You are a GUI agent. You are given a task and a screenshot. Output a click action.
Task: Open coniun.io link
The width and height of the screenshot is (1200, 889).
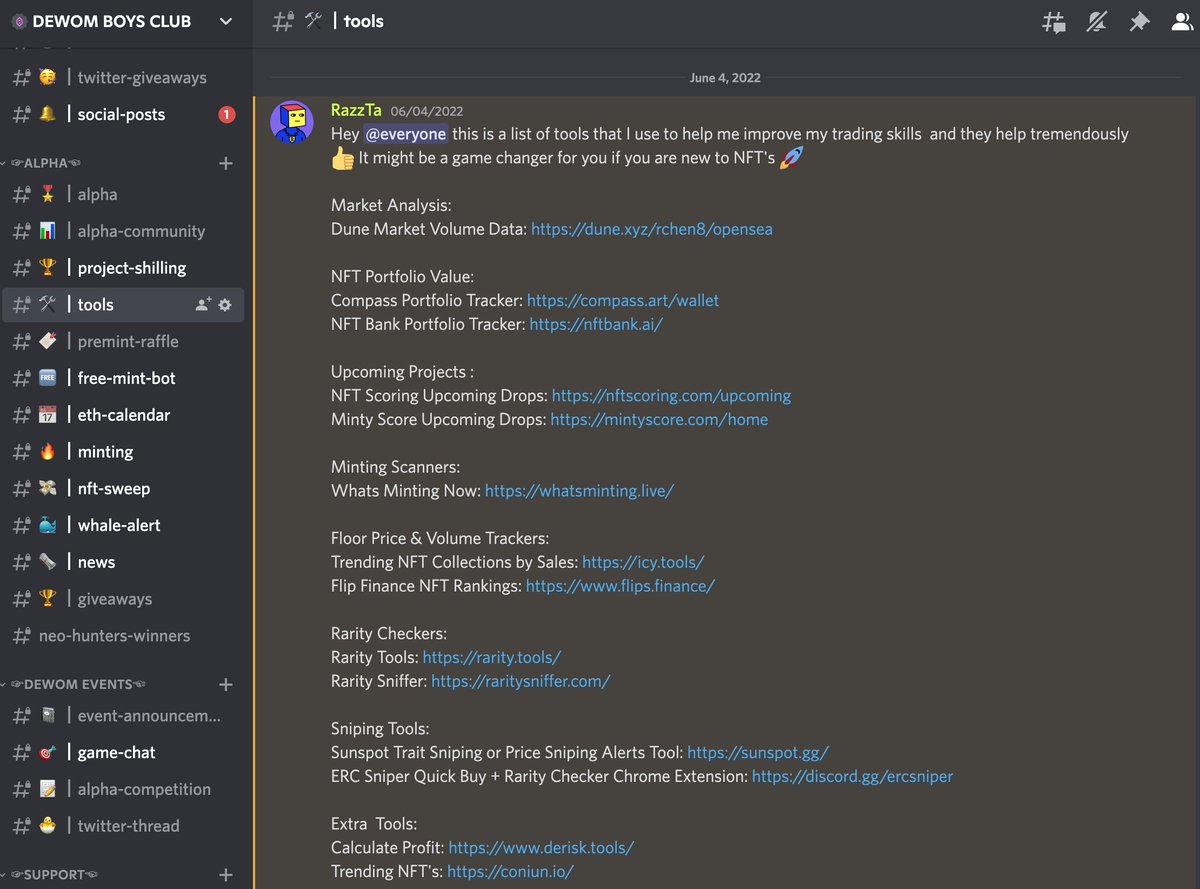pyautogui.click(x=510, y=872)
